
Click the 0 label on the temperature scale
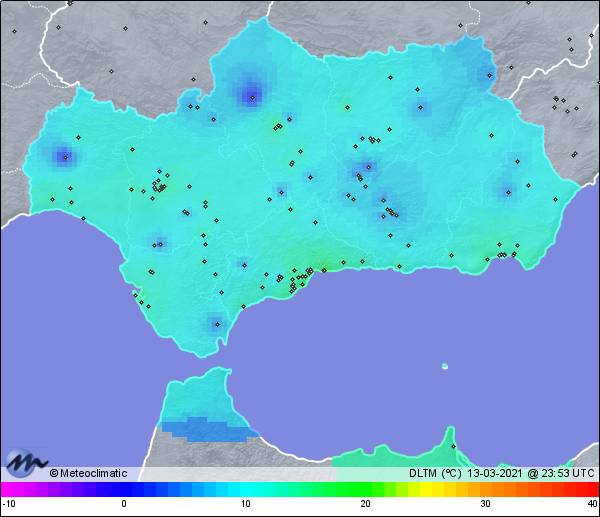pyautogui.click(x=124, y=504)
